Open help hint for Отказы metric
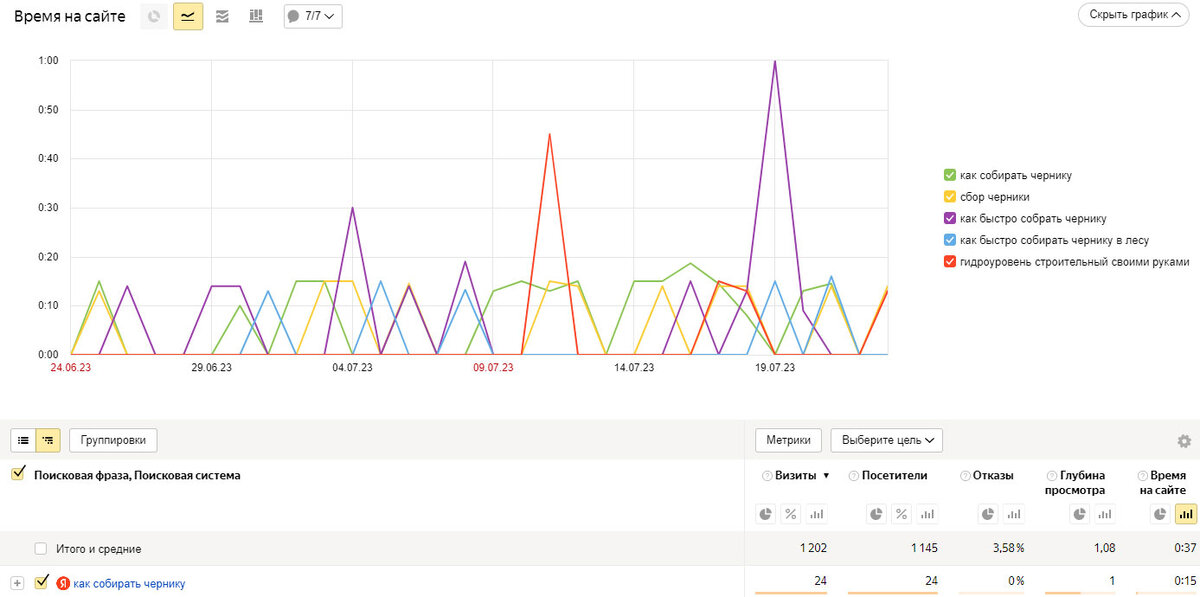Screen dimensions: 1200x597 click(965, 476)
